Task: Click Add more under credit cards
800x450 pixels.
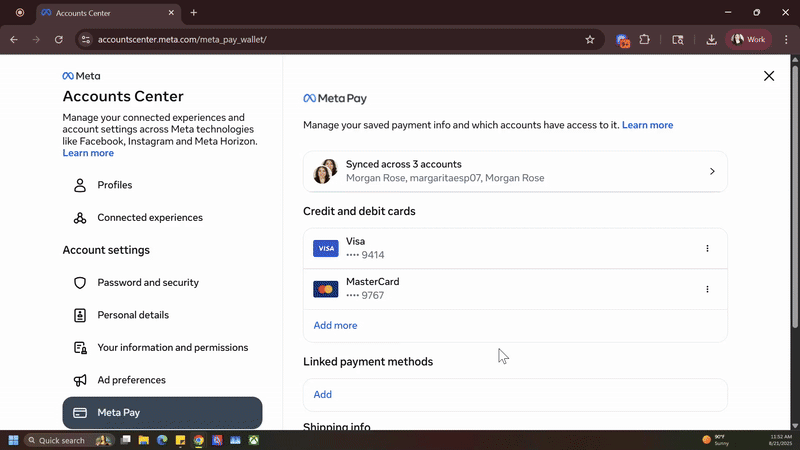Action: click(335, 325)
